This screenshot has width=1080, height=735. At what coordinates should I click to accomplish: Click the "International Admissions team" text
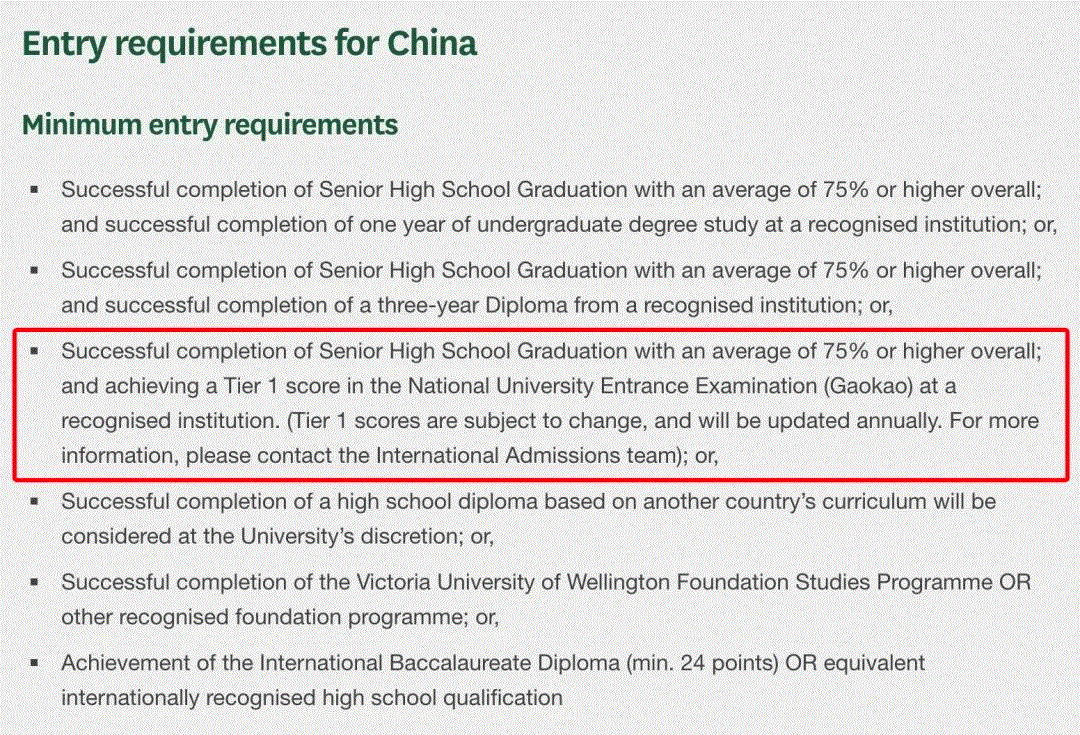click(521, 456)
